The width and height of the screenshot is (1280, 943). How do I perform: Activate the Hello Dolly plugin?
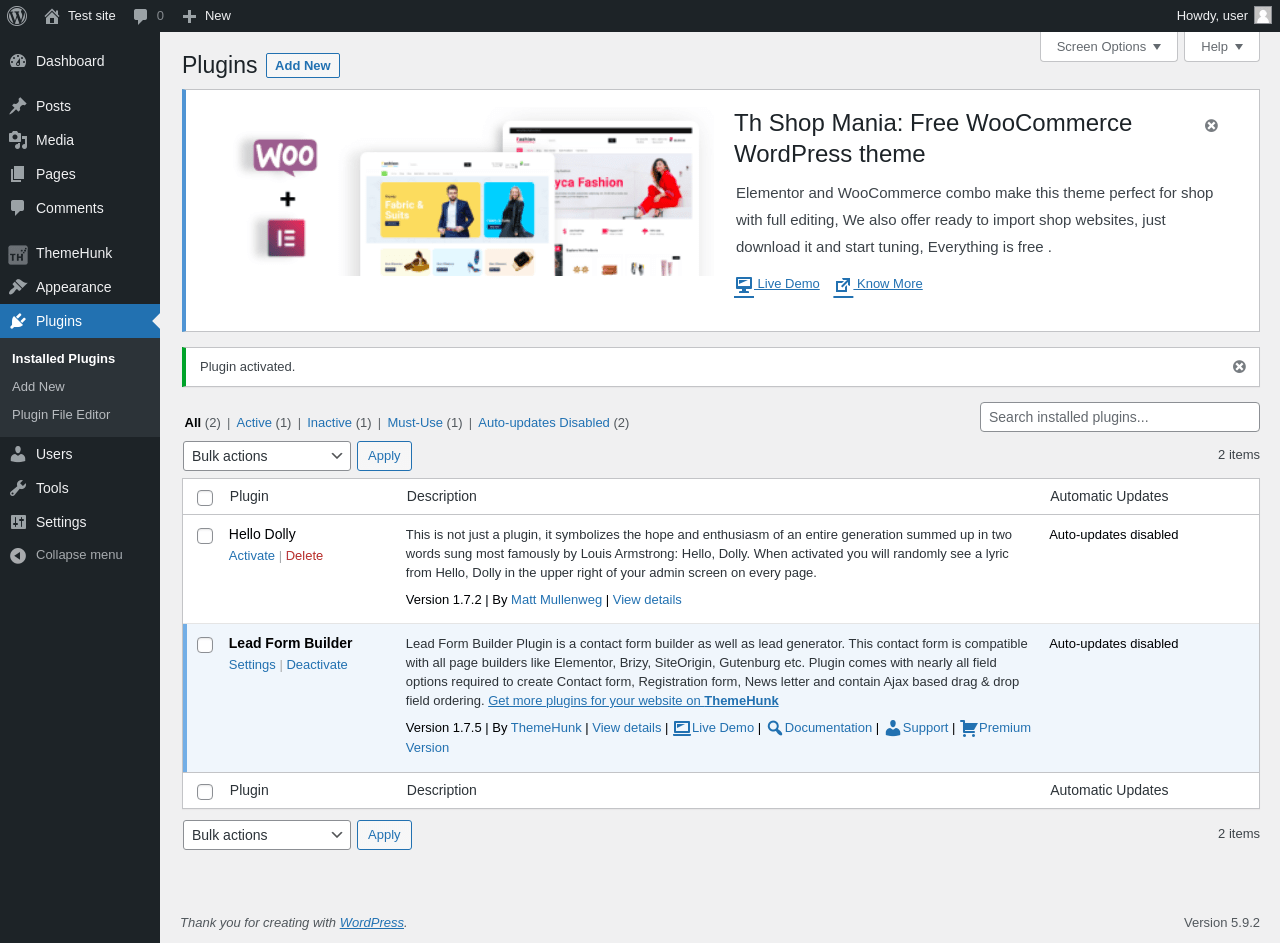point(252,555)
